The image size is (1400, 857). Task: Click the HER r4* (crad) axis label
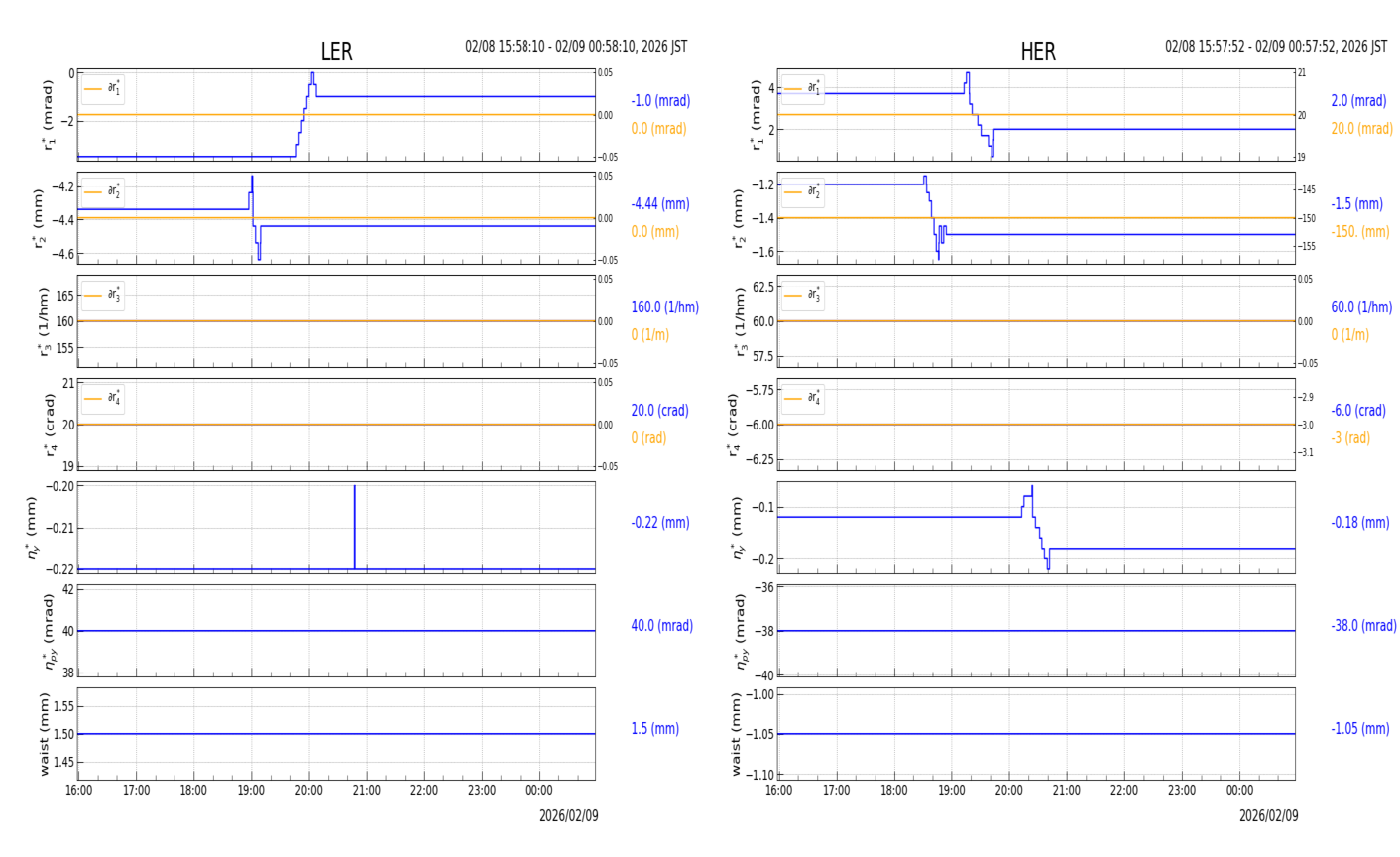[x=733, y=425]
